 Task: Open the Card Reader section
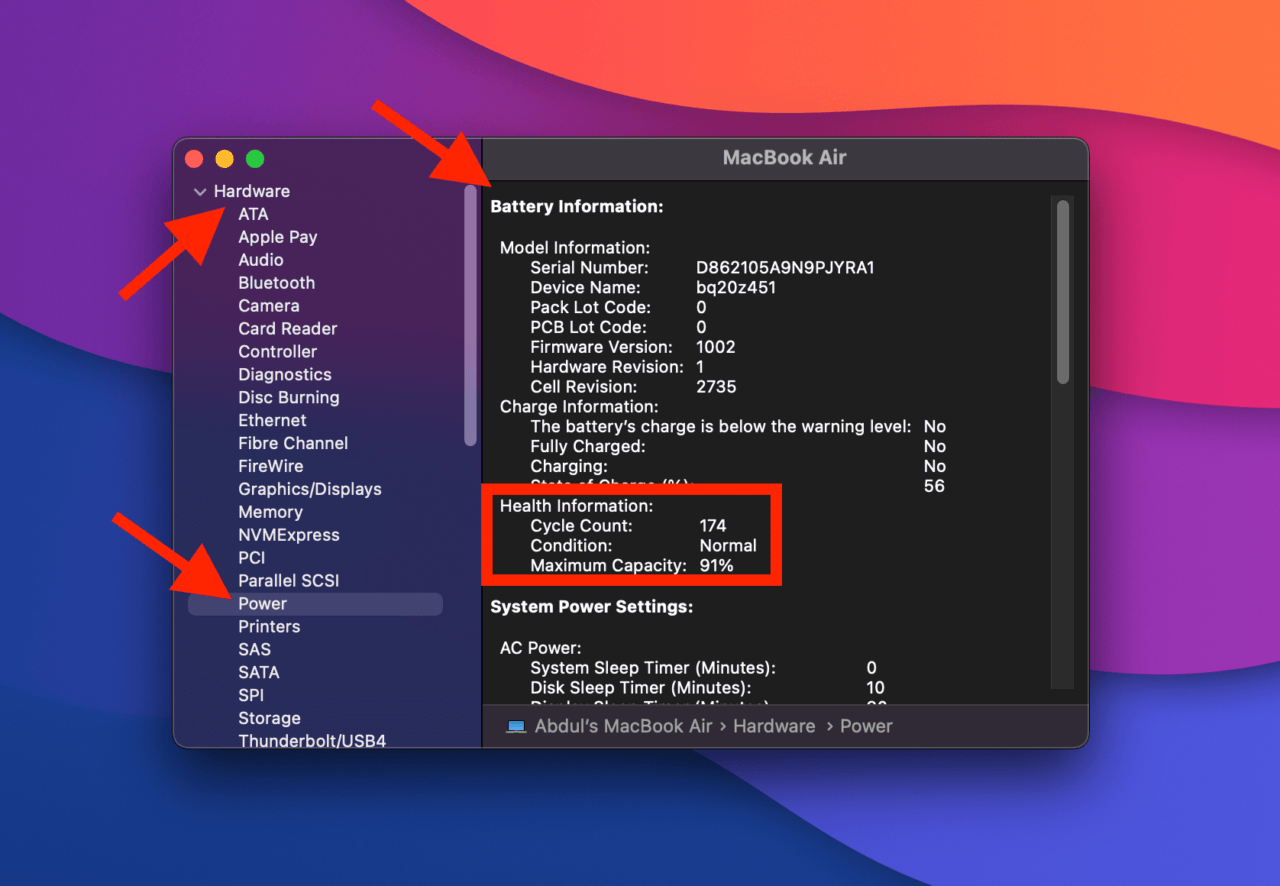(287, 328)
